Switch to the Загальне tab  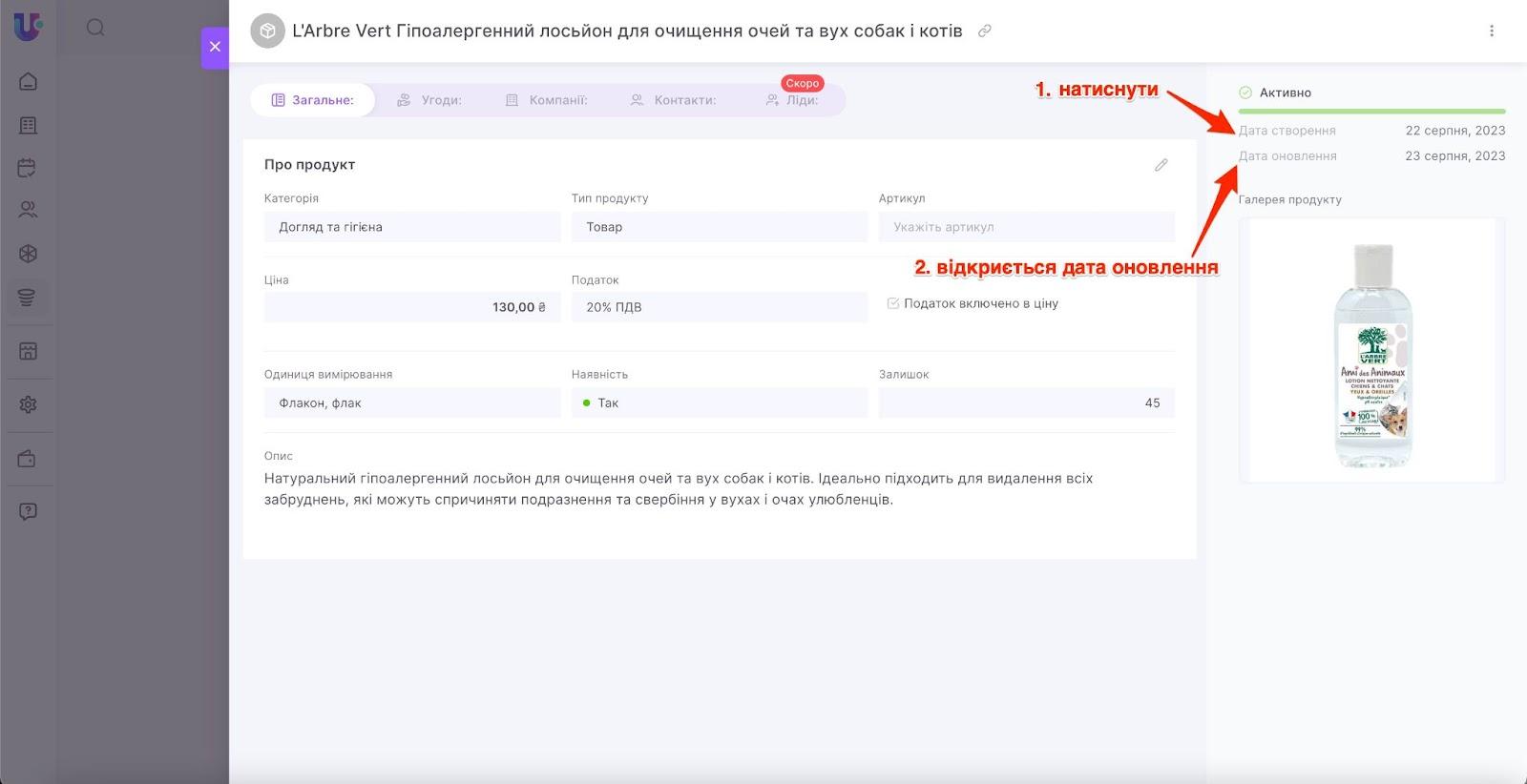pos(312,100)
